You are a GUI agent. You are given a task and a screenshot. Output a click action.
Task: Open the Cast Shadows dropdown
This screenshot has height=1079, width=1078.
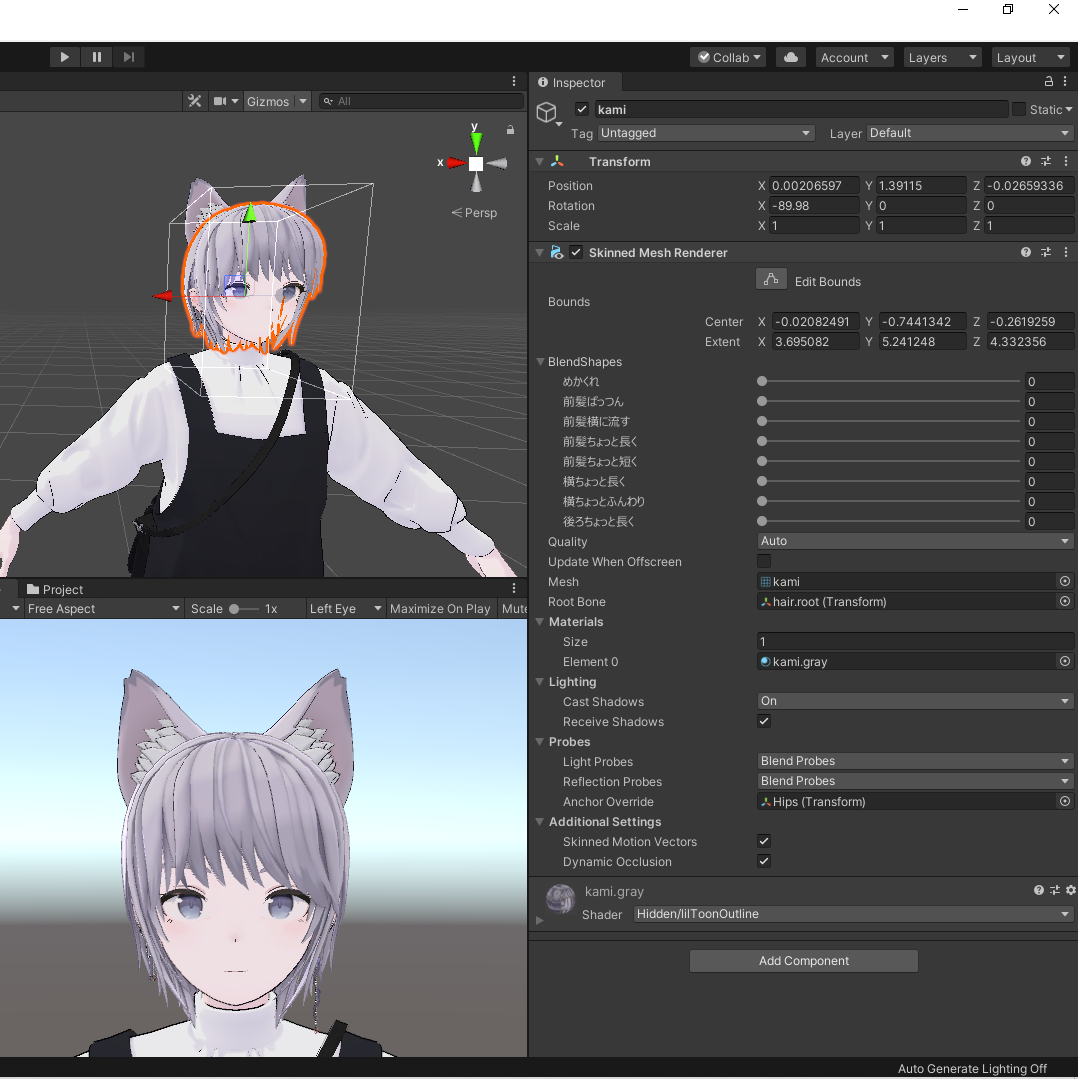point(913,701)
